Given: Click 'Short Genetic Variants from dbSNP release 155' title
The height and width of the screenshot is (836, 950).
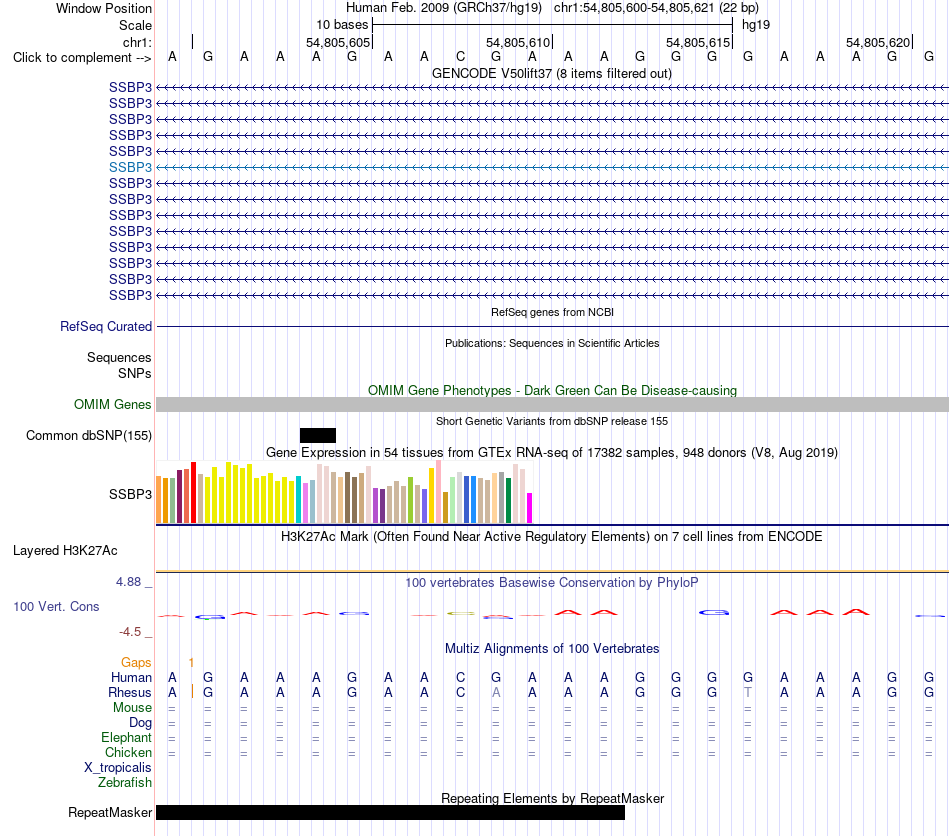Looking at the screenshot, I should click(x=552, y=422).
